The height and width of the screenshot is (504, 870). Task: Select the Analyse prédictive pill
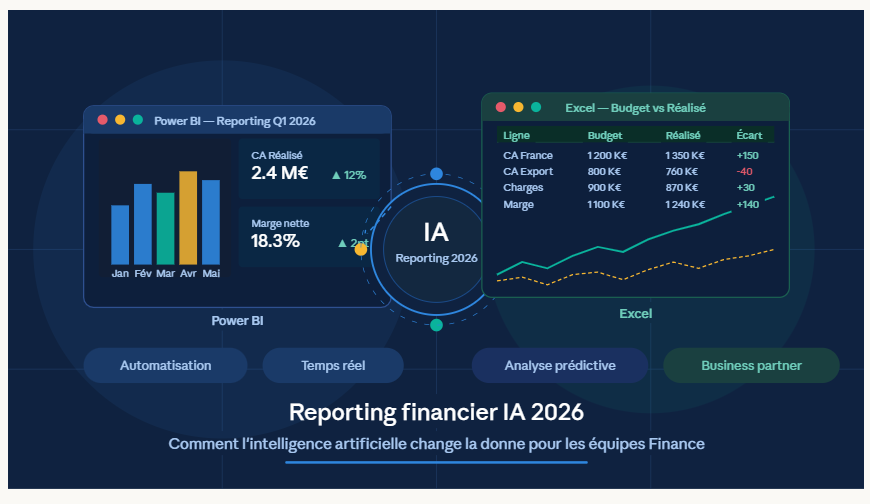coord(560,365)
